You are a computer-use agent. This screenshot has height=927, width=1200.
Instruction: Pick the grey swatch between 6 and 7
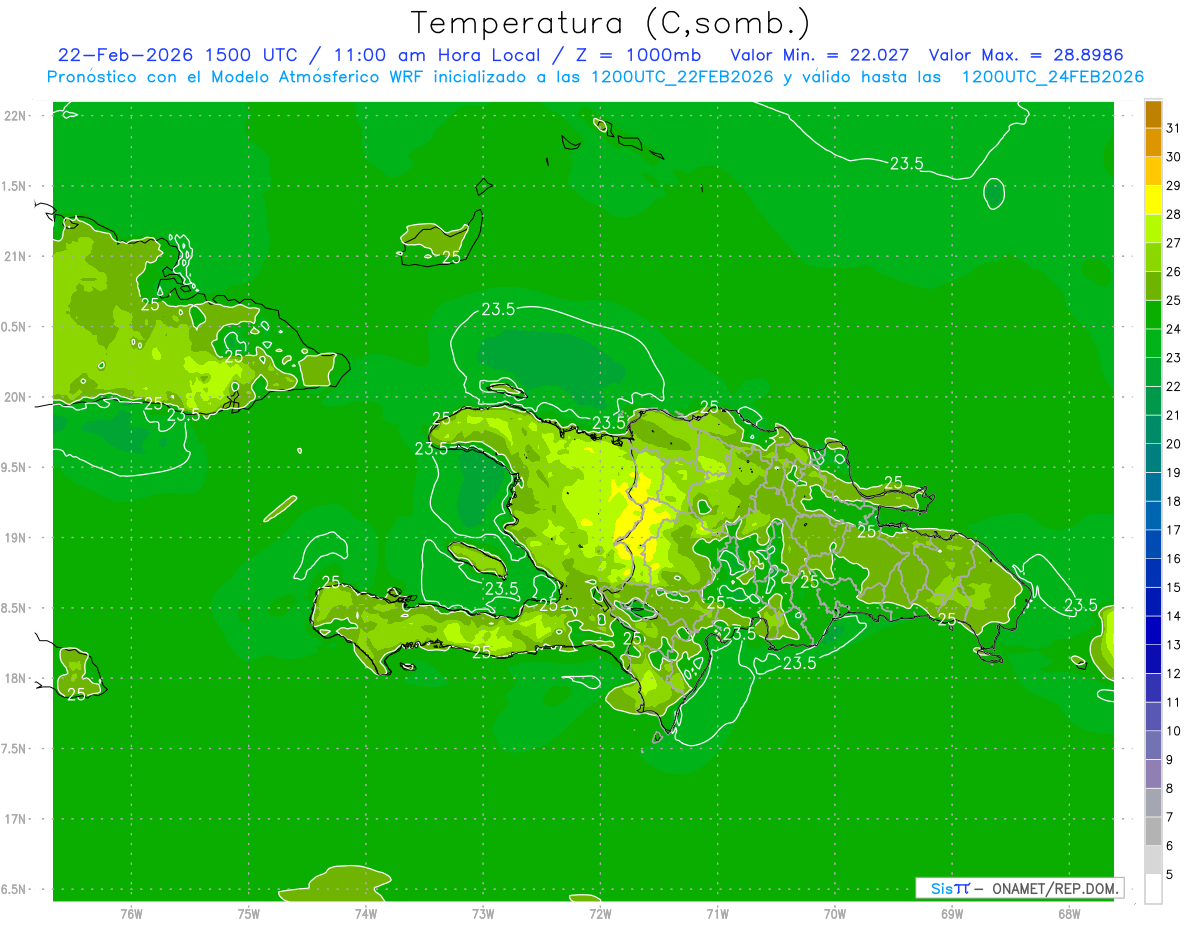[x=1153, y=831]
